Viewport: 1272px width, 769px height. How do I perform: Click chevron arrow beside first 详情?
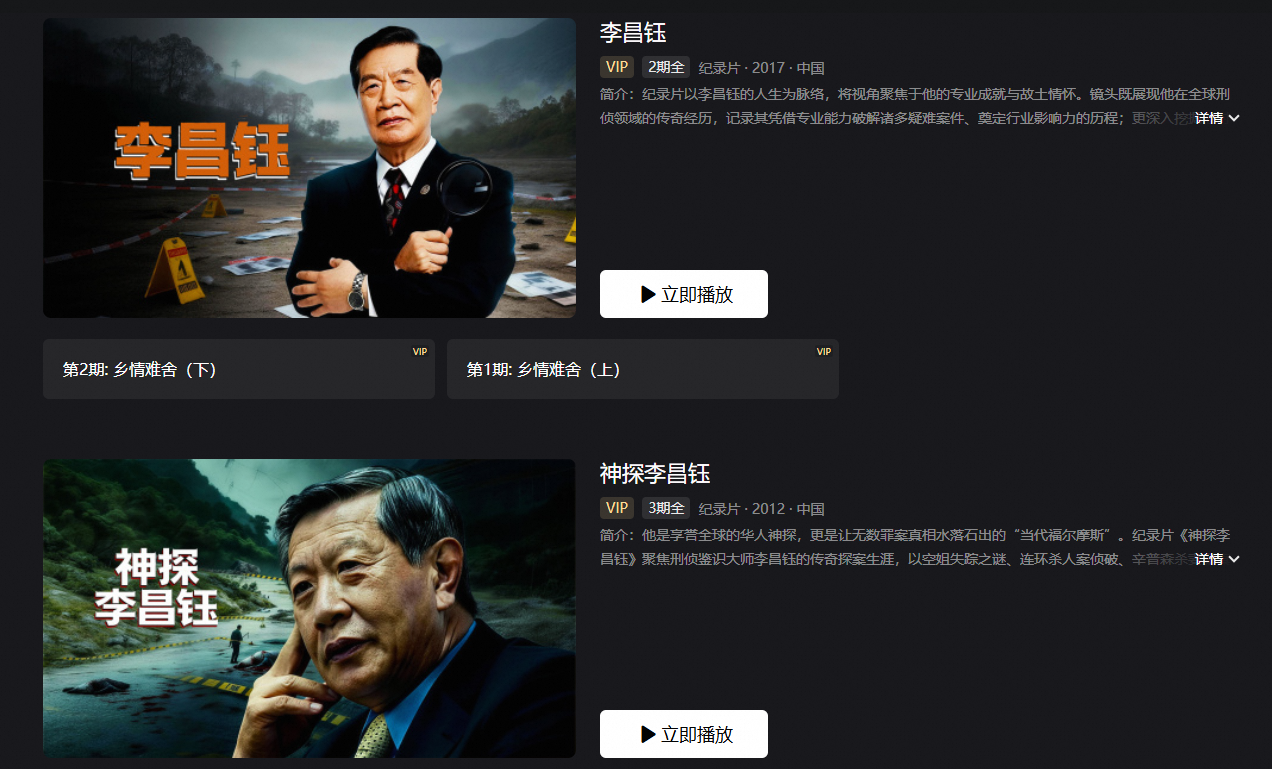pos(1234,118)
